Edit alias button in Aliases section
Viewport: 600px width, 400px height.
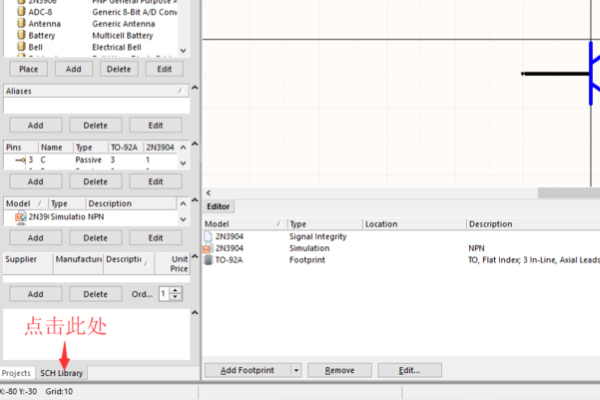156,125
